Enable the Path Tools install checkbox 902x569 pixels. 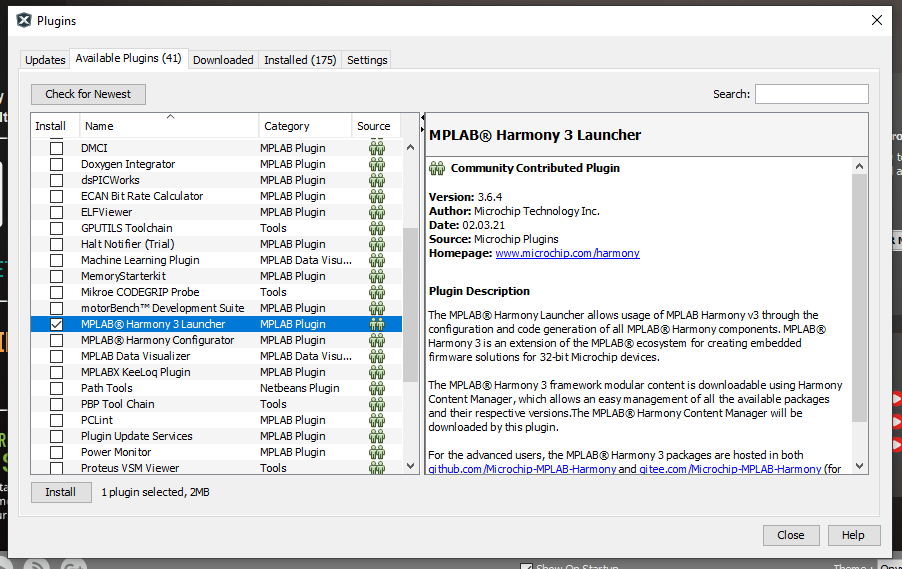[x=56, y=388]
